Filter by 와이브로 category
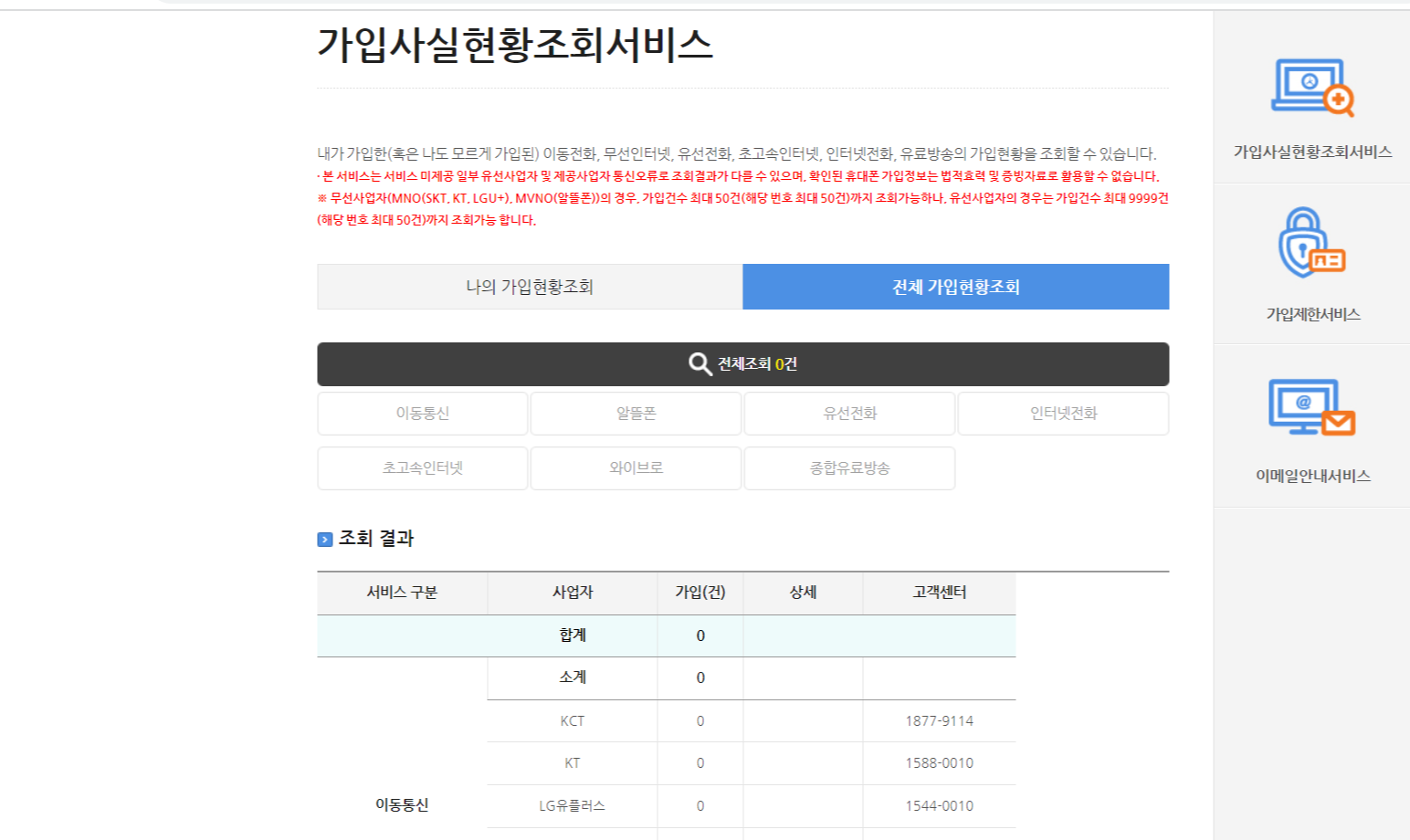1410x840 pixels. pos(637,468)
